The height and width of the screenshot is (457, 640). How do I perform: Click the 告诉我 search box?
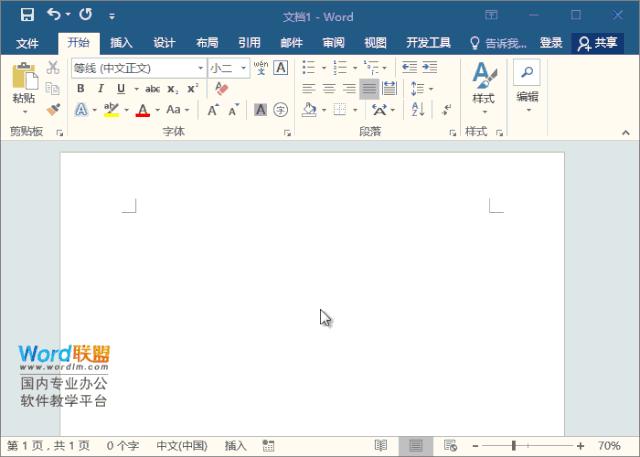click(x=498, y=43)
